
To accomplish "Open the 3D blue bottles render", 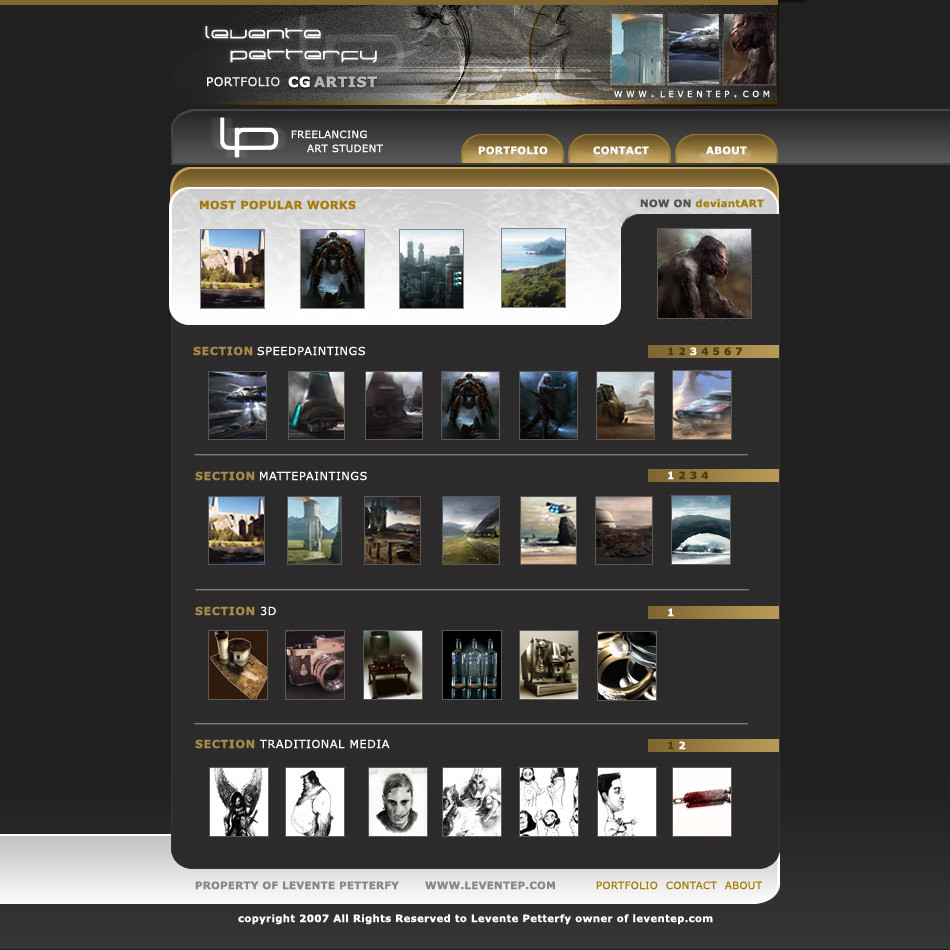I will coord(472,665).
